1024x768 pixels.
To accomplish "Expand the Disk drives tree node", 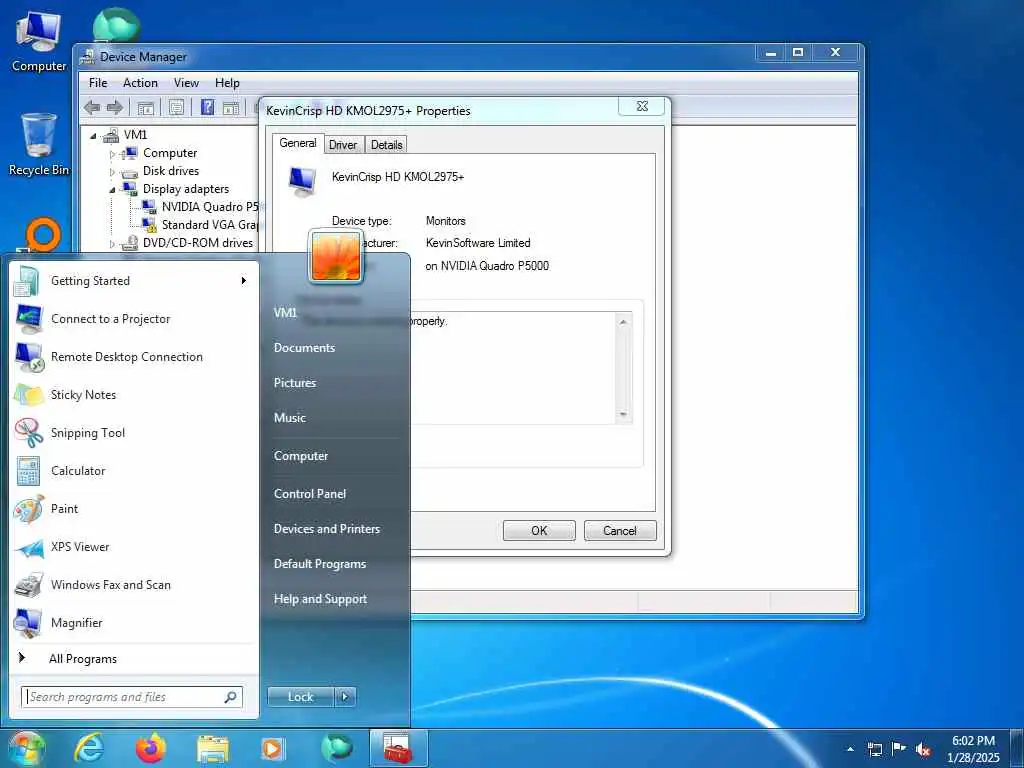I will [x=112, y=172].
